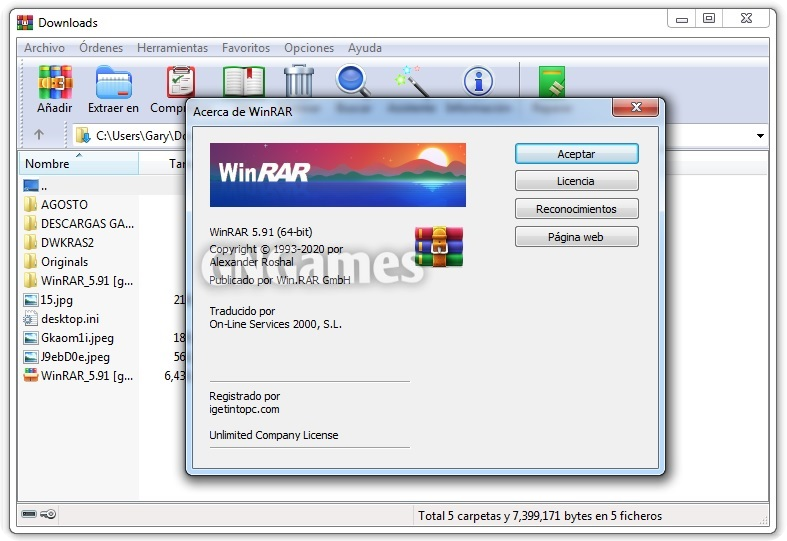Maximize the Downloads window

pyautogui.click(x=709, y=19)
